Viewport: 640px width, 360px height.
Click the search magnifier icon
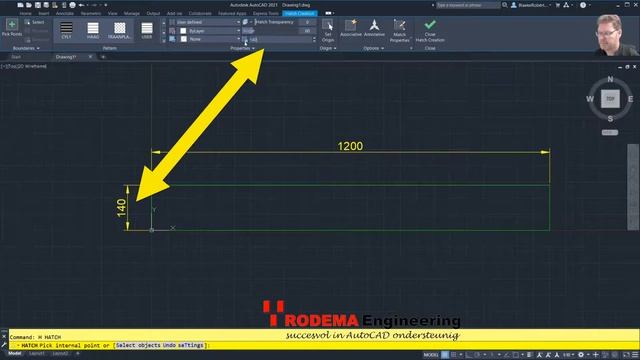tap(505, 5)
